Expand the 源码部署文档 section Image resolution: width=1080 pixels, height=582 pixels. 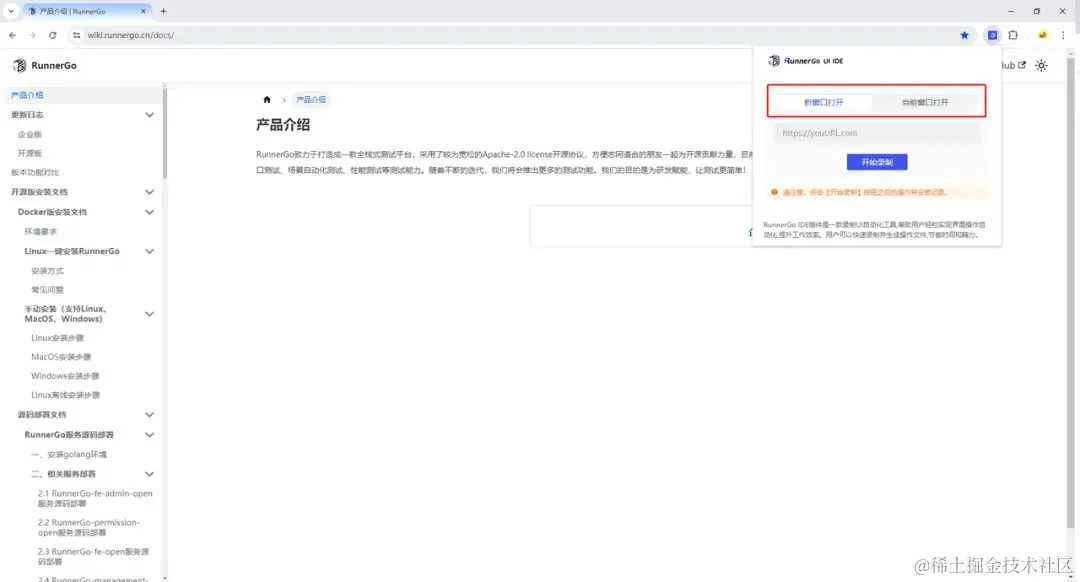149,414
